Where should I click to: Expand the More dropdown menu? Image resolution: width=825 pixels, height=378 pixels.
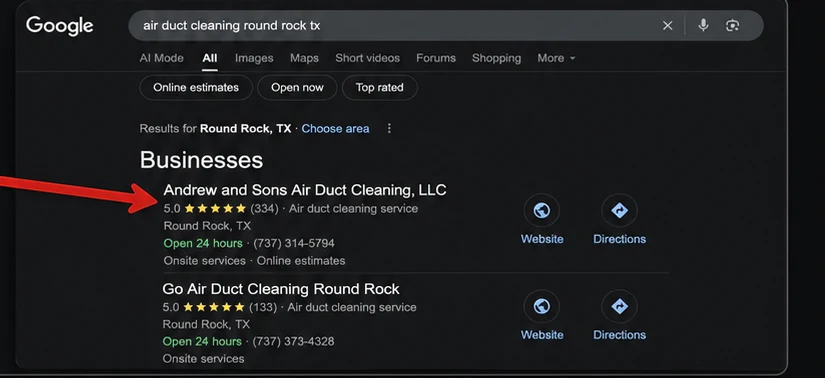(x=556, y=58)
